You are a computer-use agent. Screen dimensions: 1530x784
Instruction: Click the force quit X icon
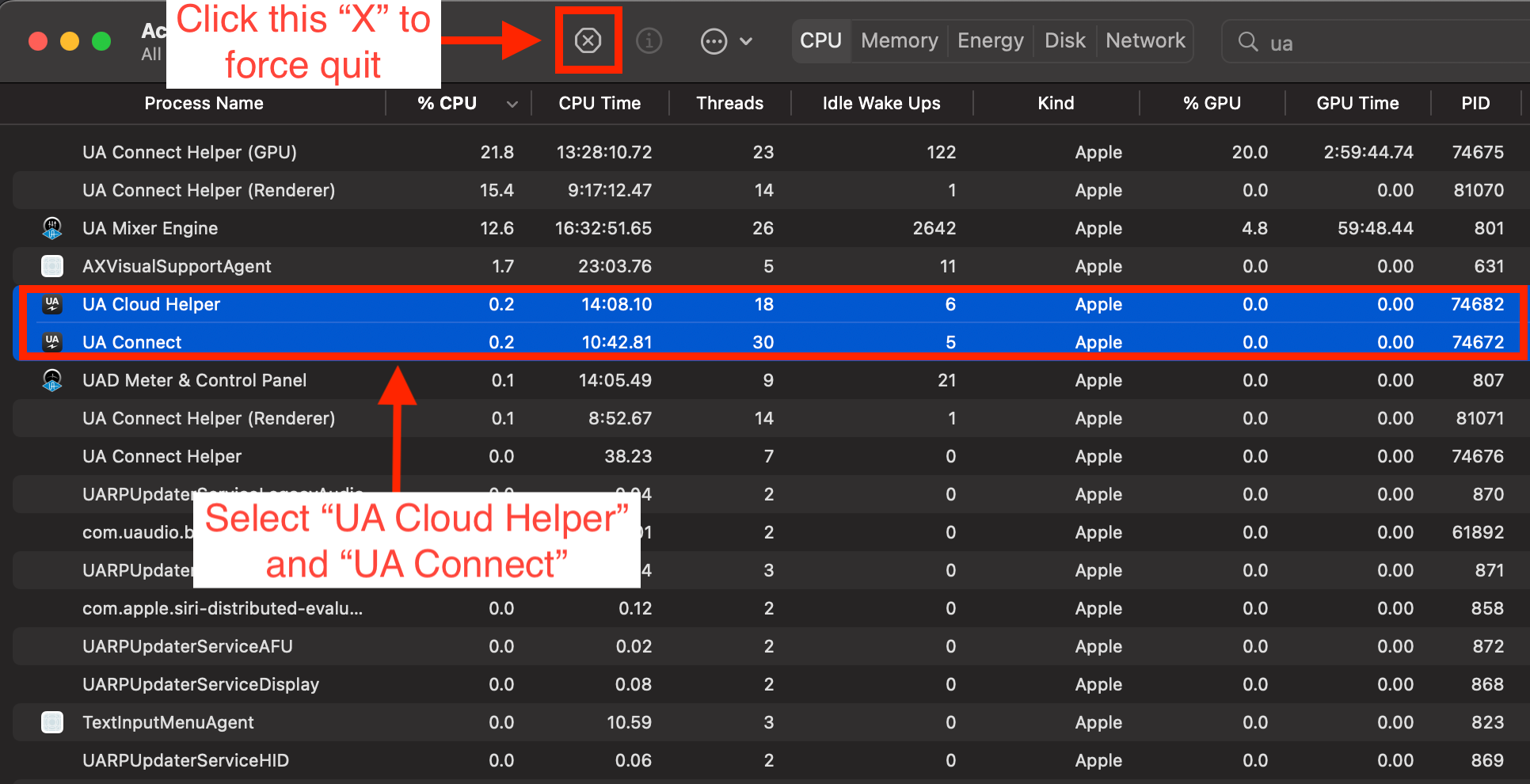coord(588,40)
